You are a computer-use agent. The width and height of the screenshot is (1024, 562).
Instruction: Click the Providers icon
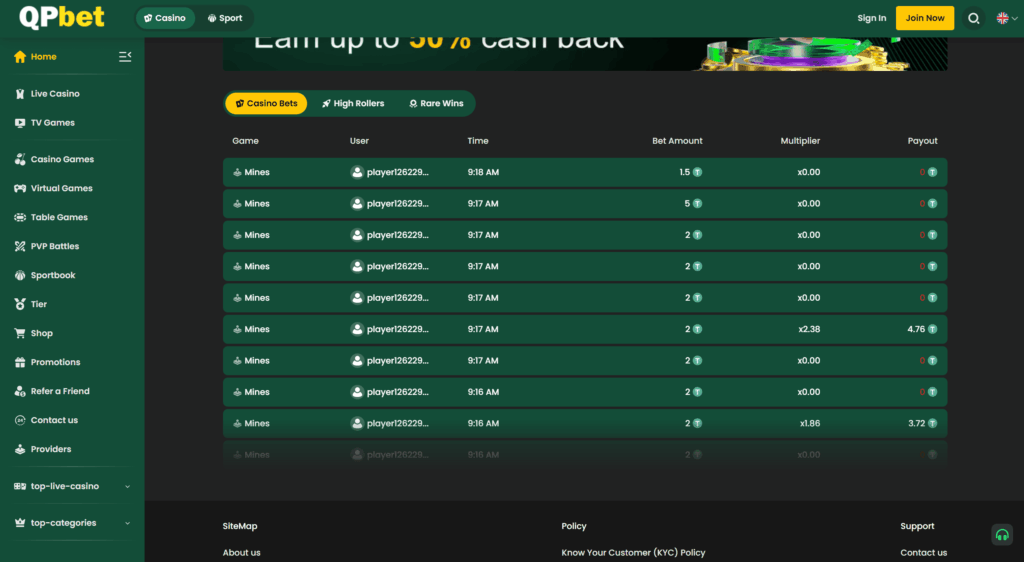click(x=20, y=449)
